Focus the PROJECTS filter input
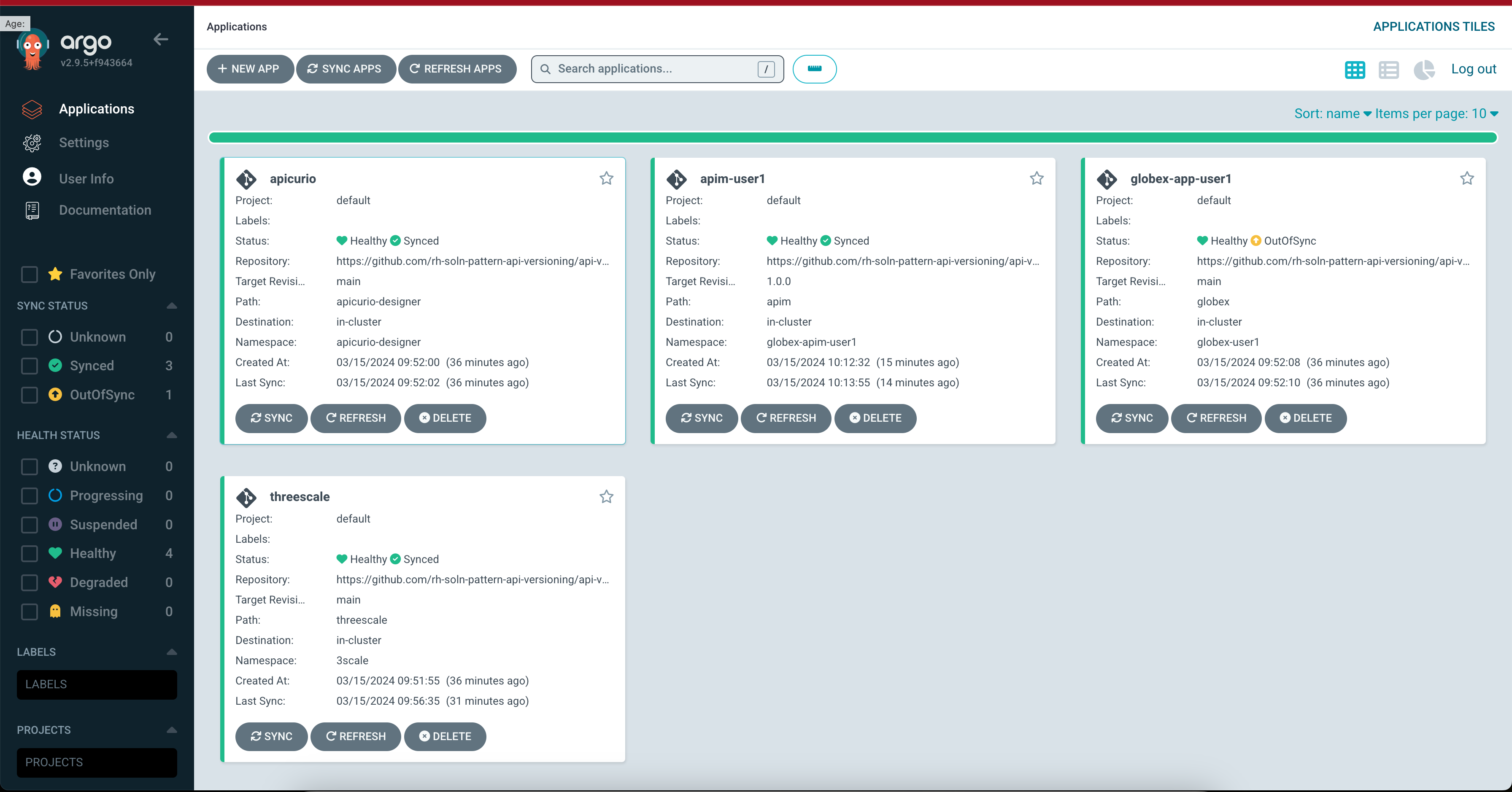This screenshot has height=792, width=1512. [97, 762]
